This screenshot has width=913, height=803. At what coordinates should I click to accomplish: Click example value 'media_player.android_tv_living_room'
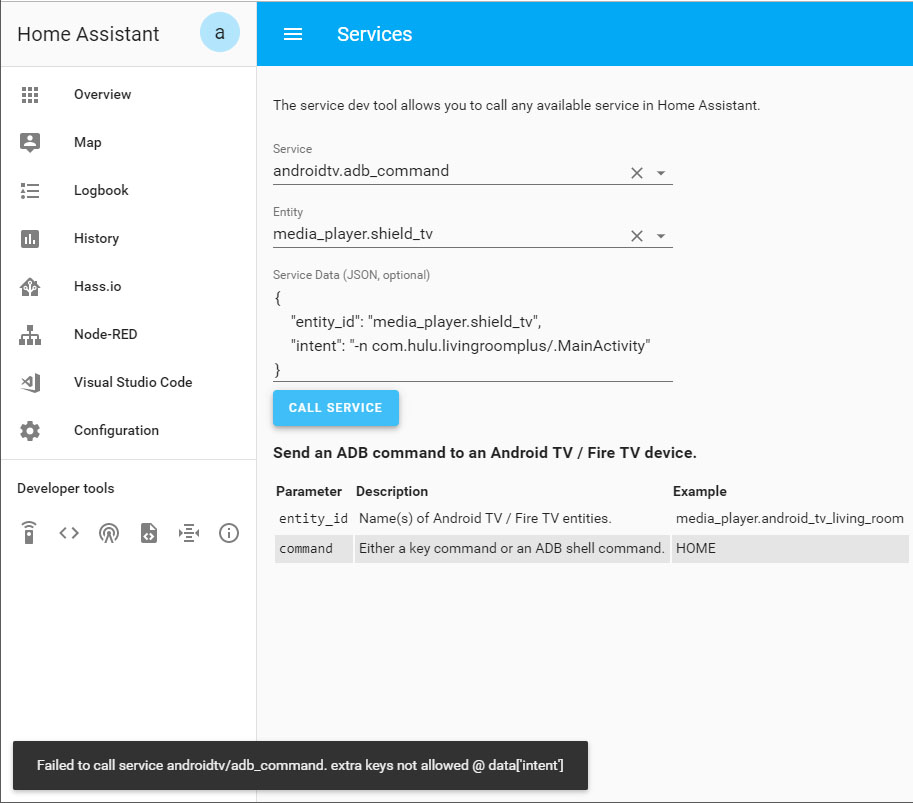(790, 518)
